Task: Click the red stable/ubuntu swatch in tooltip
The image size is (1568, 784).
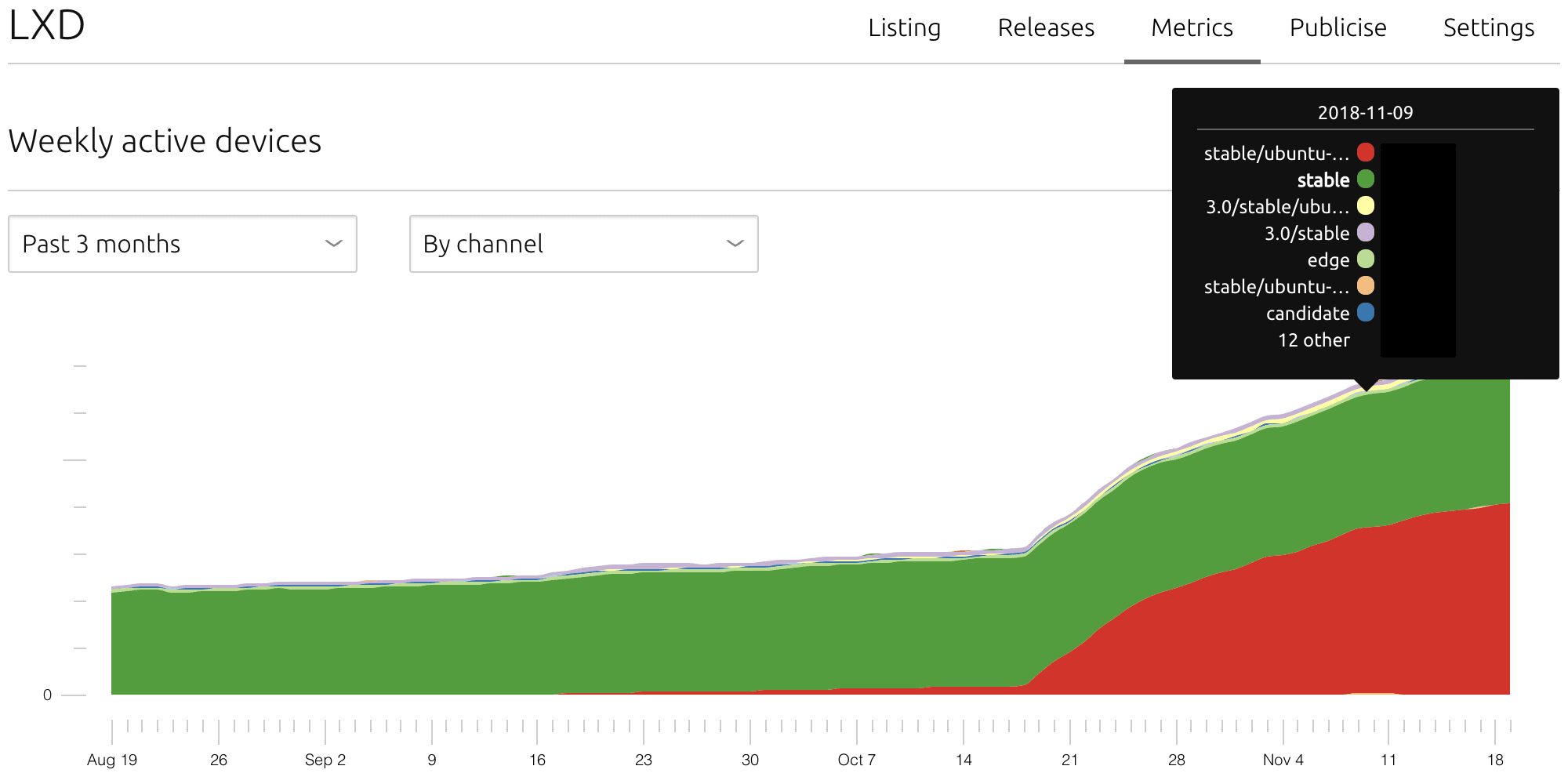Action: (x=1366, y=152)
